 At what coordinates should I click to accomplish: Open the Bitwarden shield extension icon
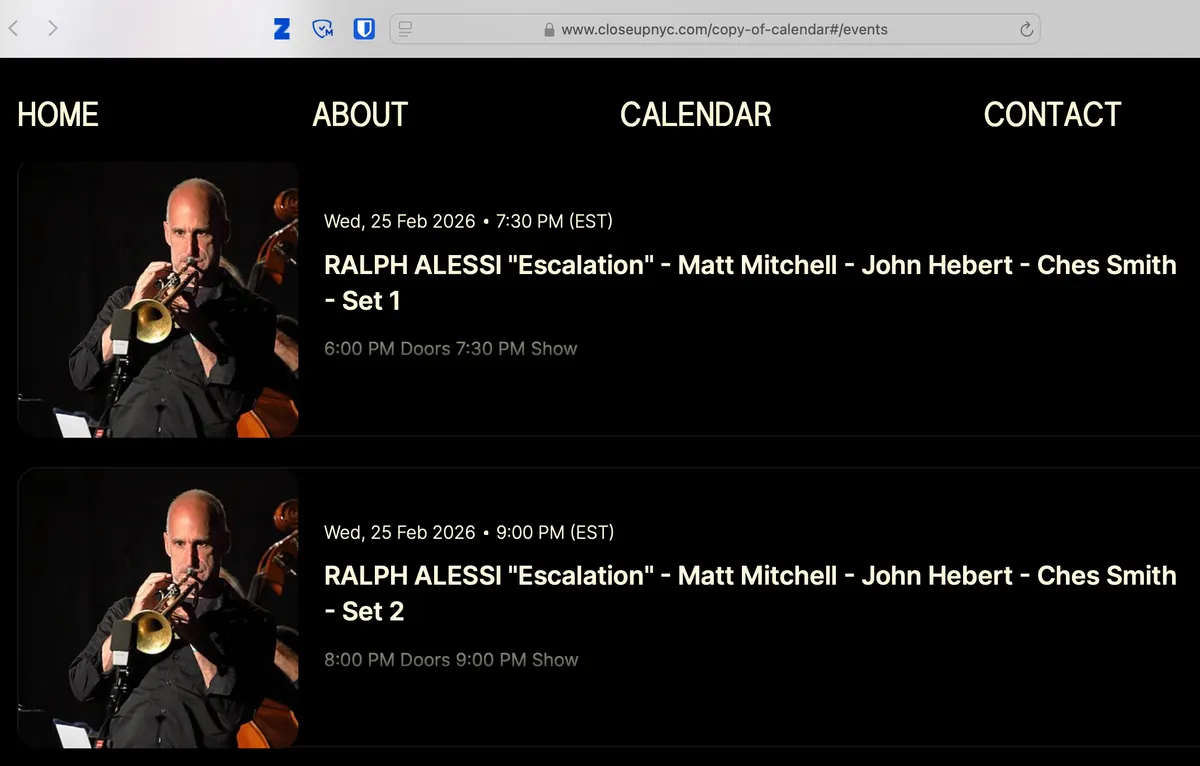tap(364, 29)
